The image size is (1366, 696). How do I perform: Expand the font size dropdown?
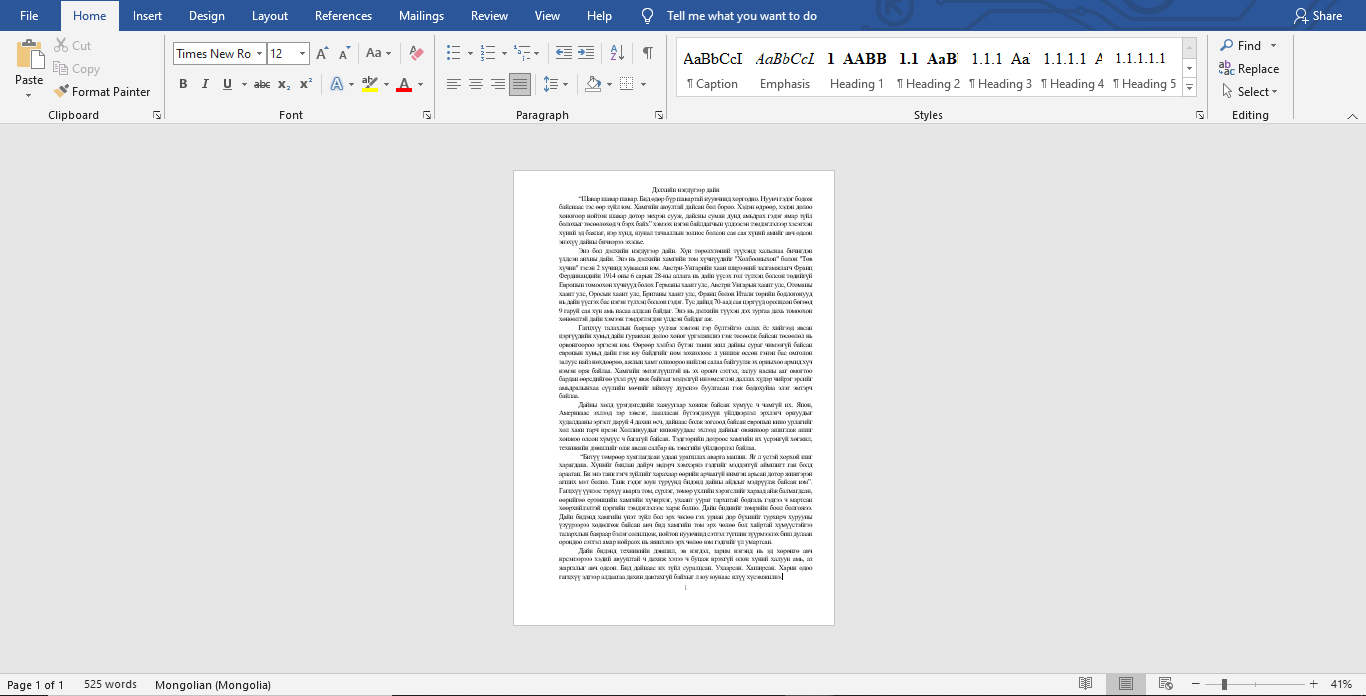tap(303, 54)
